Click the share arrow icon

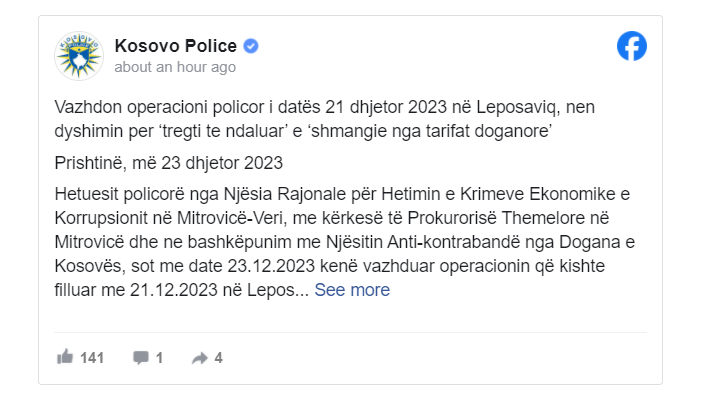coord(200,358)
